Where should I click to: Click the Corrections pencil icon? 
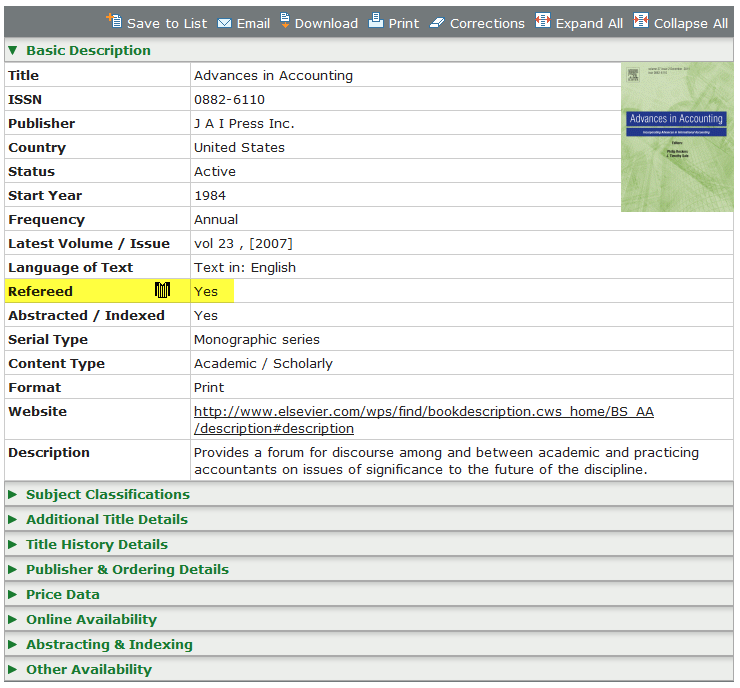[x=437, y=23]
